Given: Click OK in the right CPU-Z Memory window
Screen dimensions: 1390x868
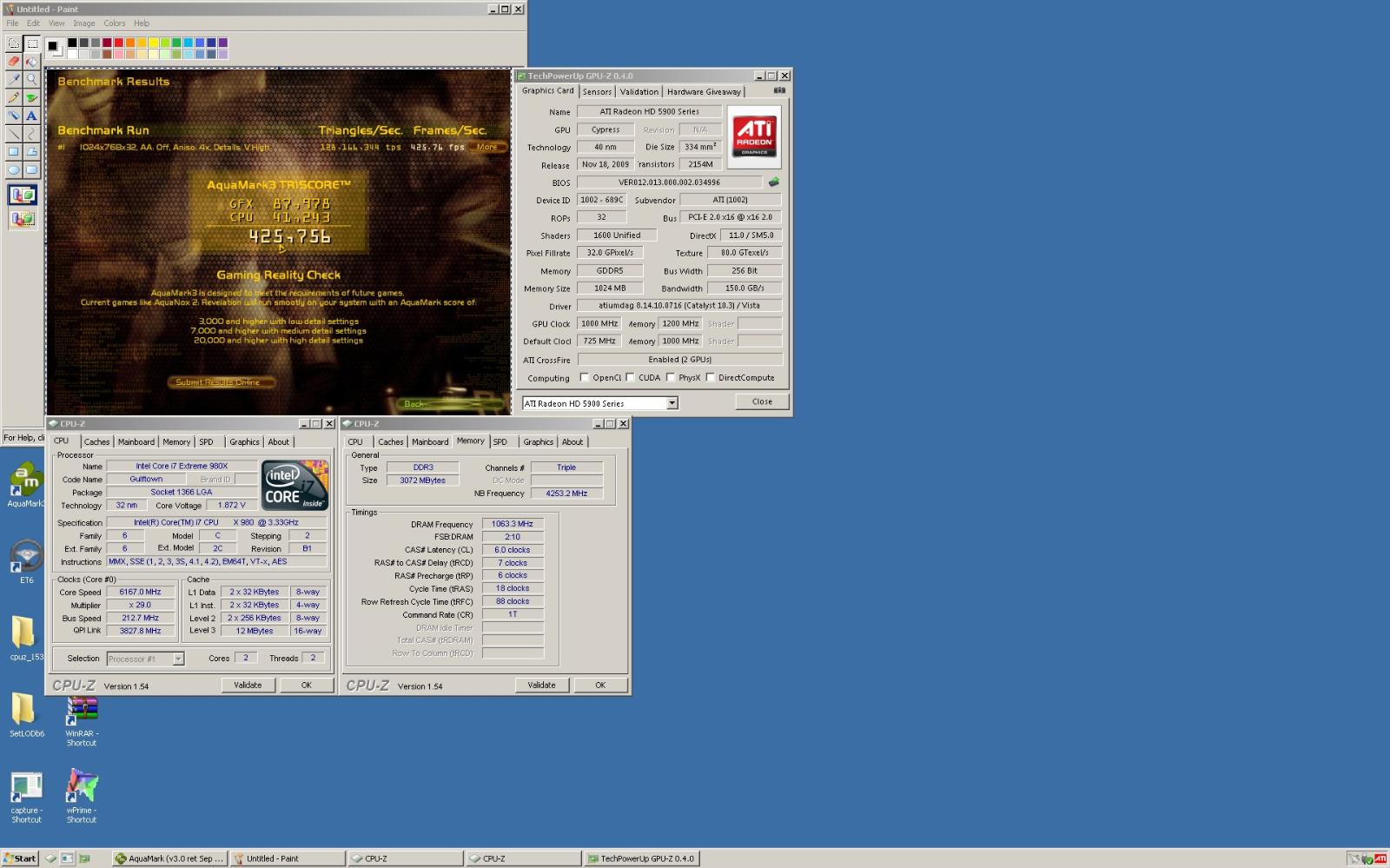Looking at the screenshot, I should (x=600, y=685).
